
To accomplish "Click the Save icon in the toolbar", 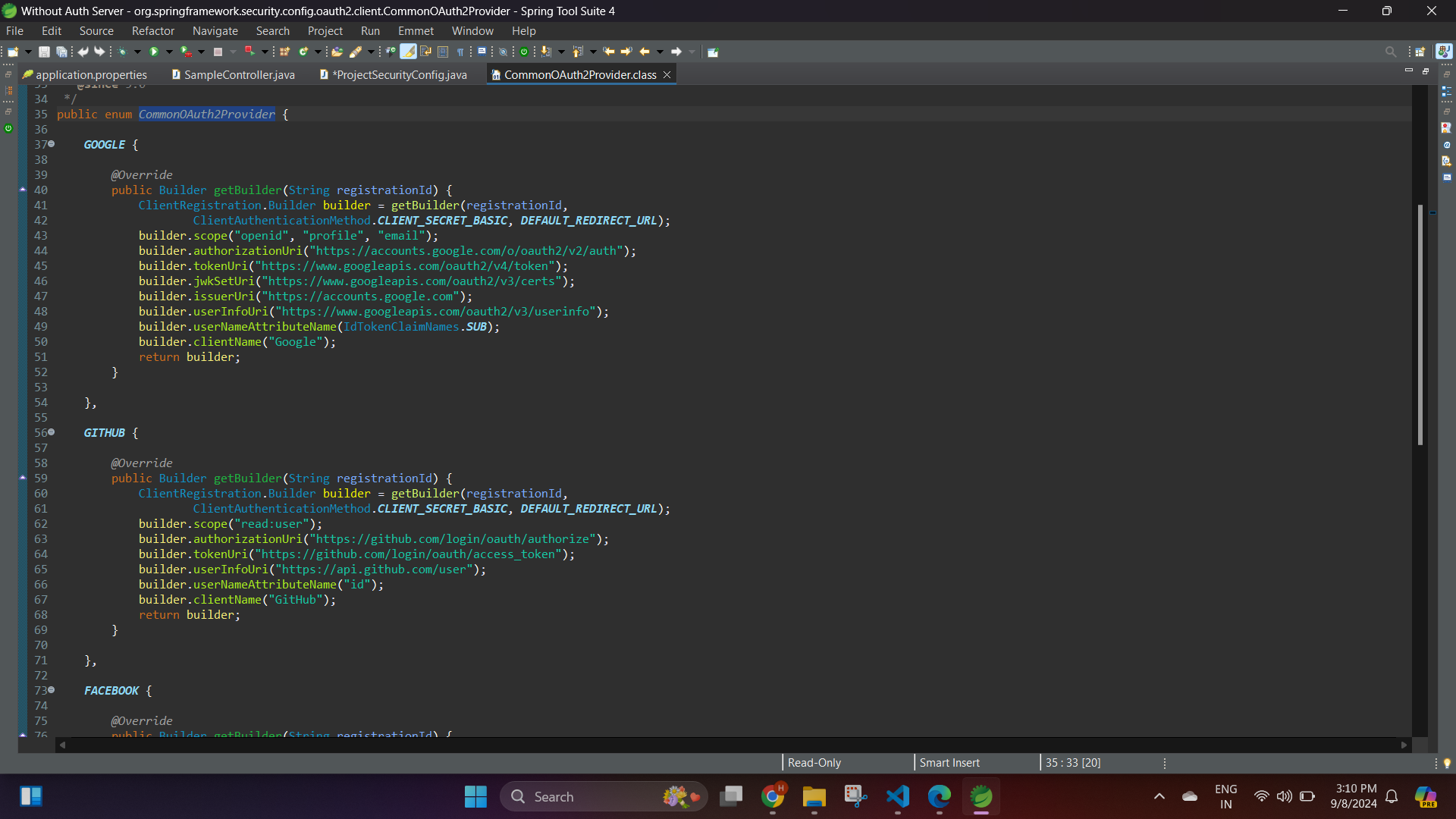I will pyautogui.click(x=44, y=52).
